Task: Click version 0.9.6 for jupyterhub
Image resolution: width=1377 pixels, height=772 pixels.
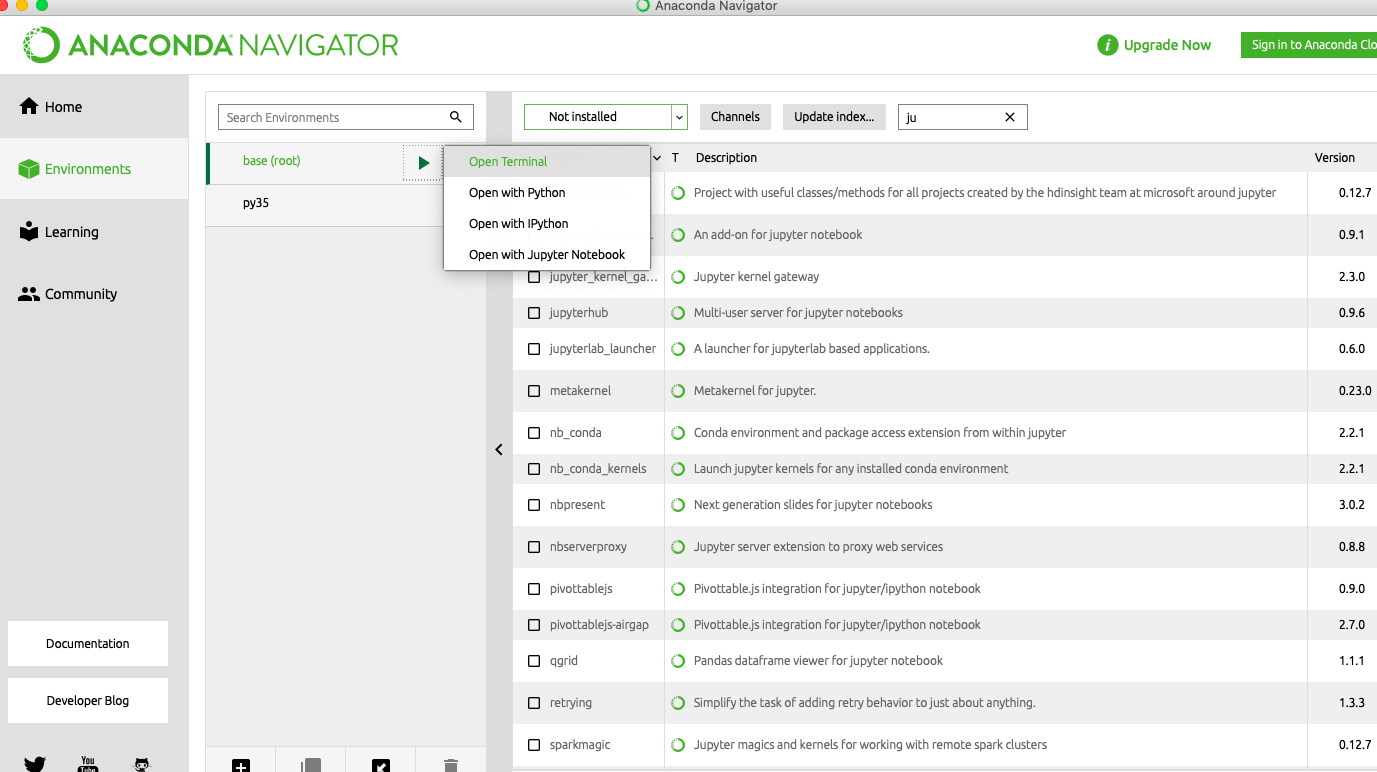Action: pos(1351,313)
